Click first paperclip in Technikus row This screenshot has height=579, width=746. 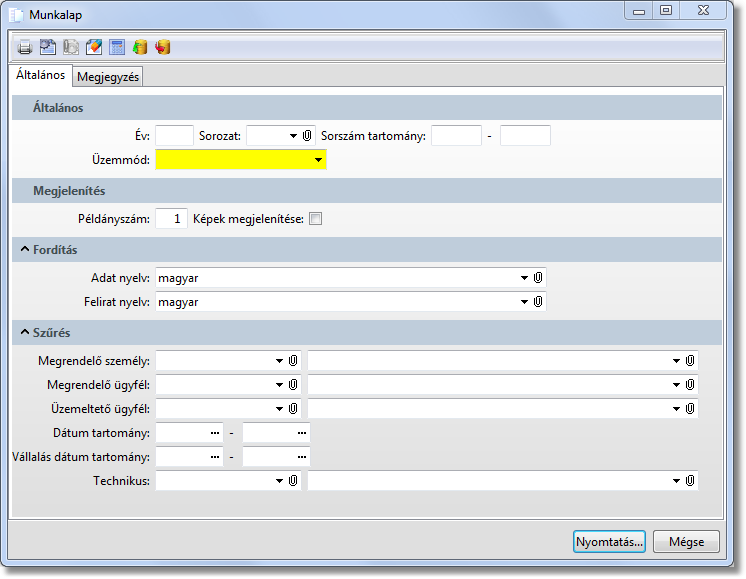pos(293,481)
